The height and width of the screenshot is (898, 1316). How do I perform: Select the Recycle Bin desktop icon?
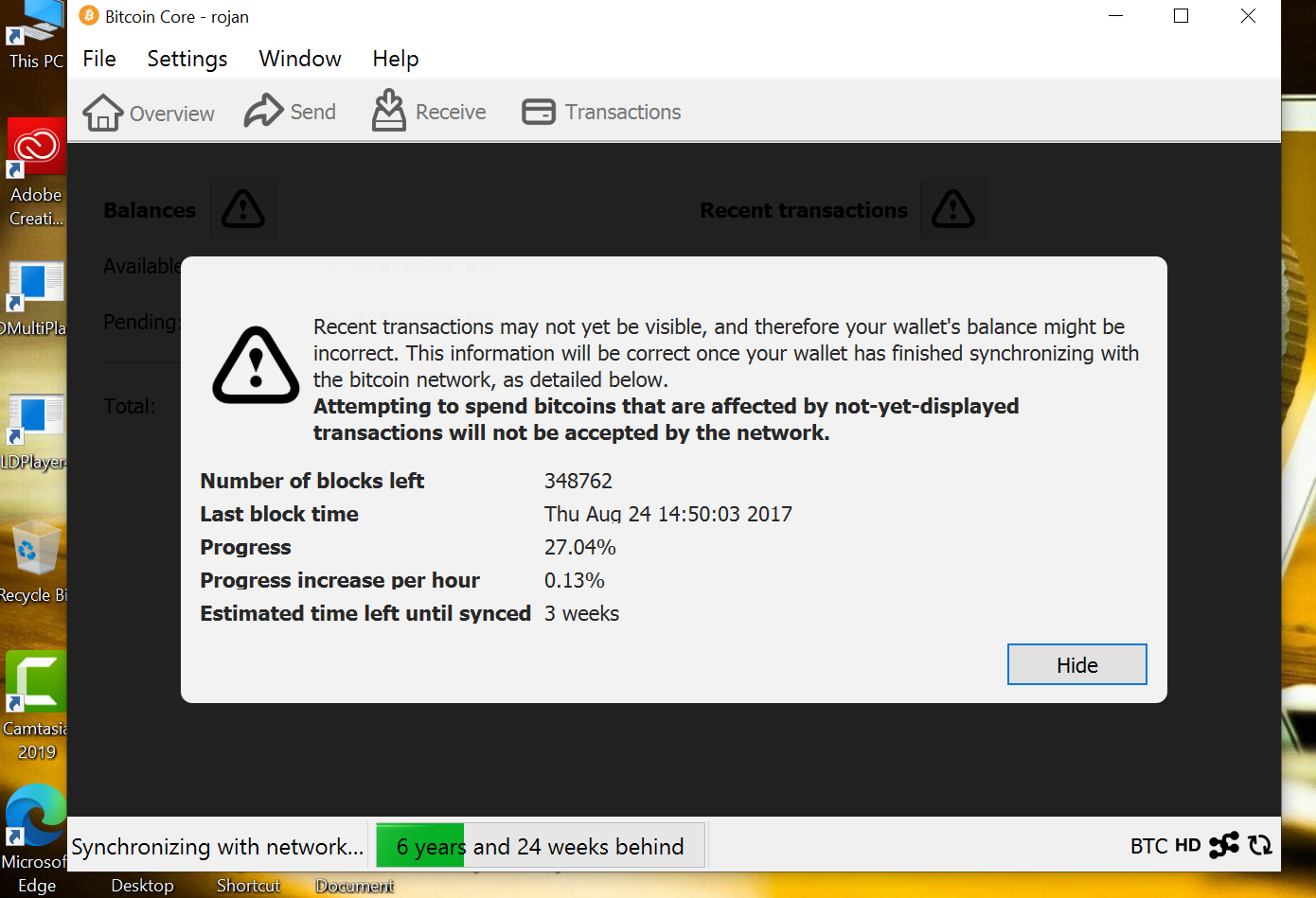coord(35,562)
